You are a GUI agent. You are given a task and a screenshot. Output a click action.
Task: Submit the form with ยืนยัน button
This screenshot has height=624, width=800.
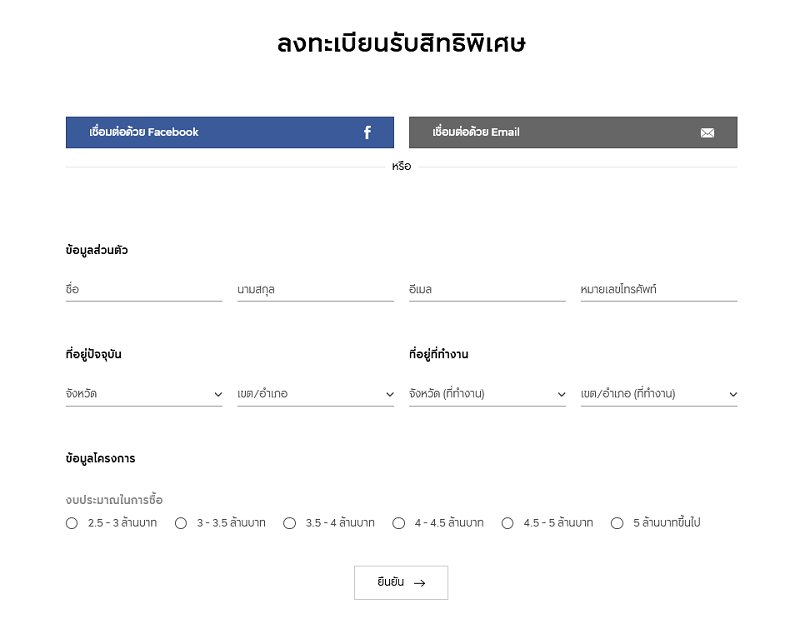(401, 583)
